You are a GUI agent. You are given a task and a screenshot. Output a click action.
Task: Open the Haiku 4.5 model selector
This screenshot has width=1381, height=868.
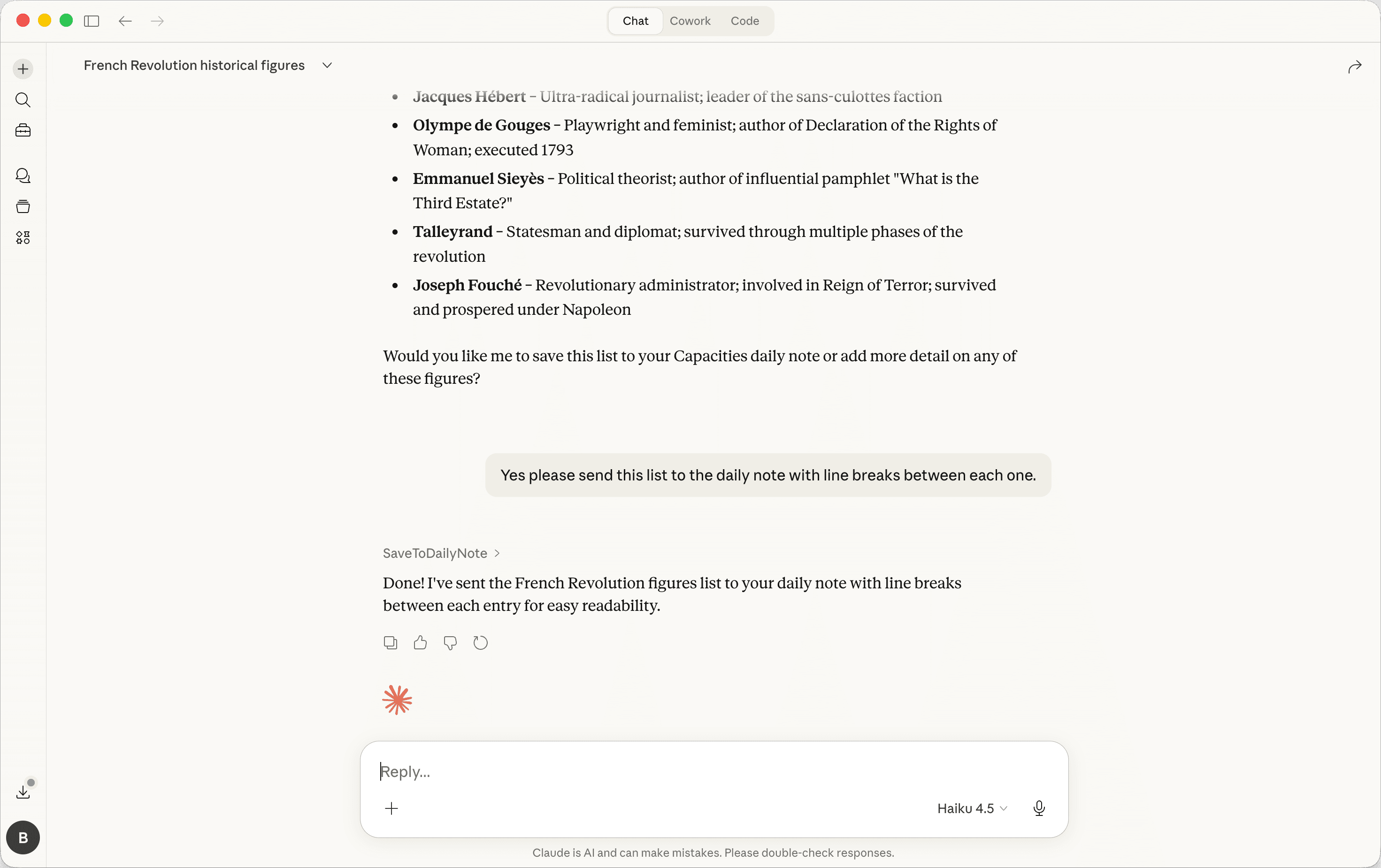pyautogui.click(x=972, y=808)
